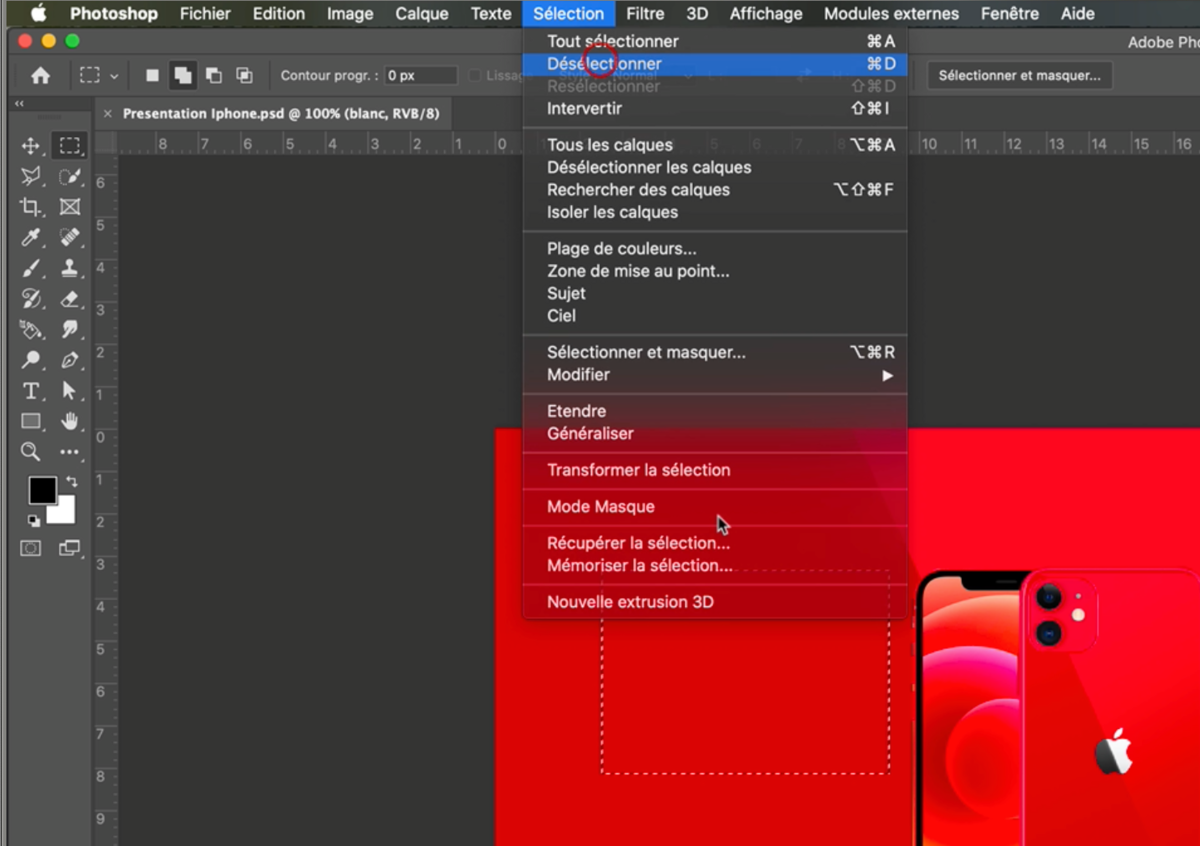Select the Paint Bucket tool

pyautogui.click(x=31, y=329)
